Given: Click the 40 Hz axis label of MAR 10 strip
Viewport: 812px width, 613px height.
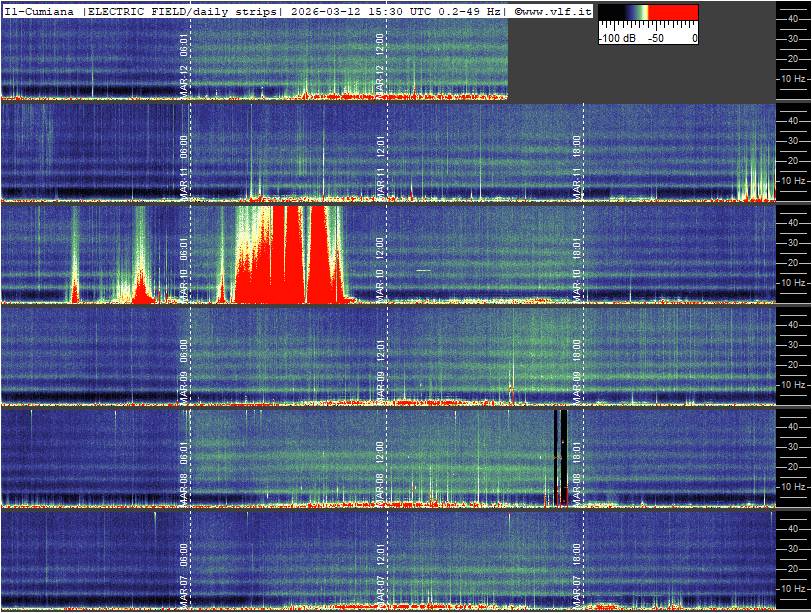Looking at the screenshot, I should coord(794,222).
